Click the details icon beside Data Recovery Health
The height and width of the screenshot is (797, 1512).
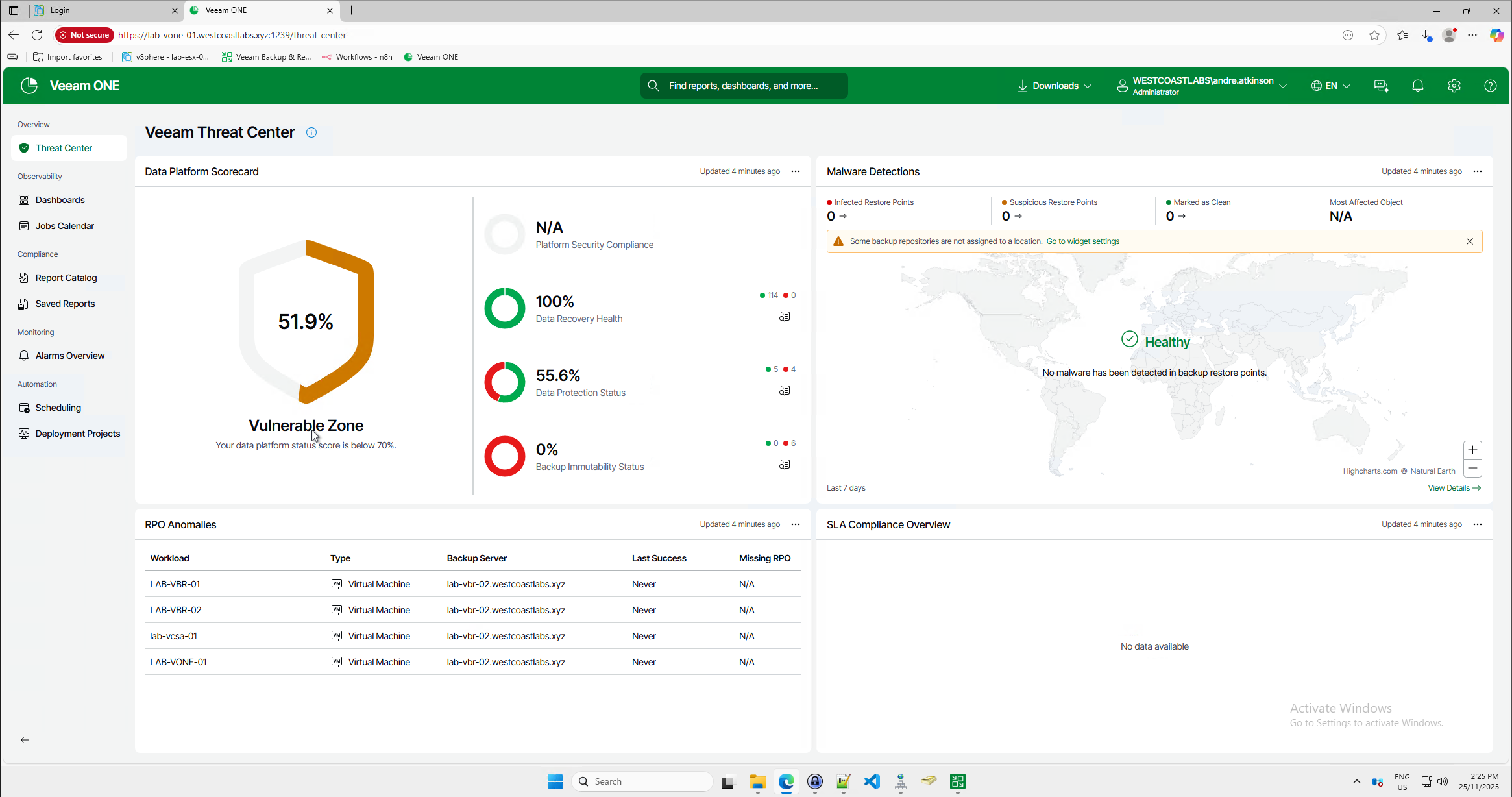tap(785, 317)
